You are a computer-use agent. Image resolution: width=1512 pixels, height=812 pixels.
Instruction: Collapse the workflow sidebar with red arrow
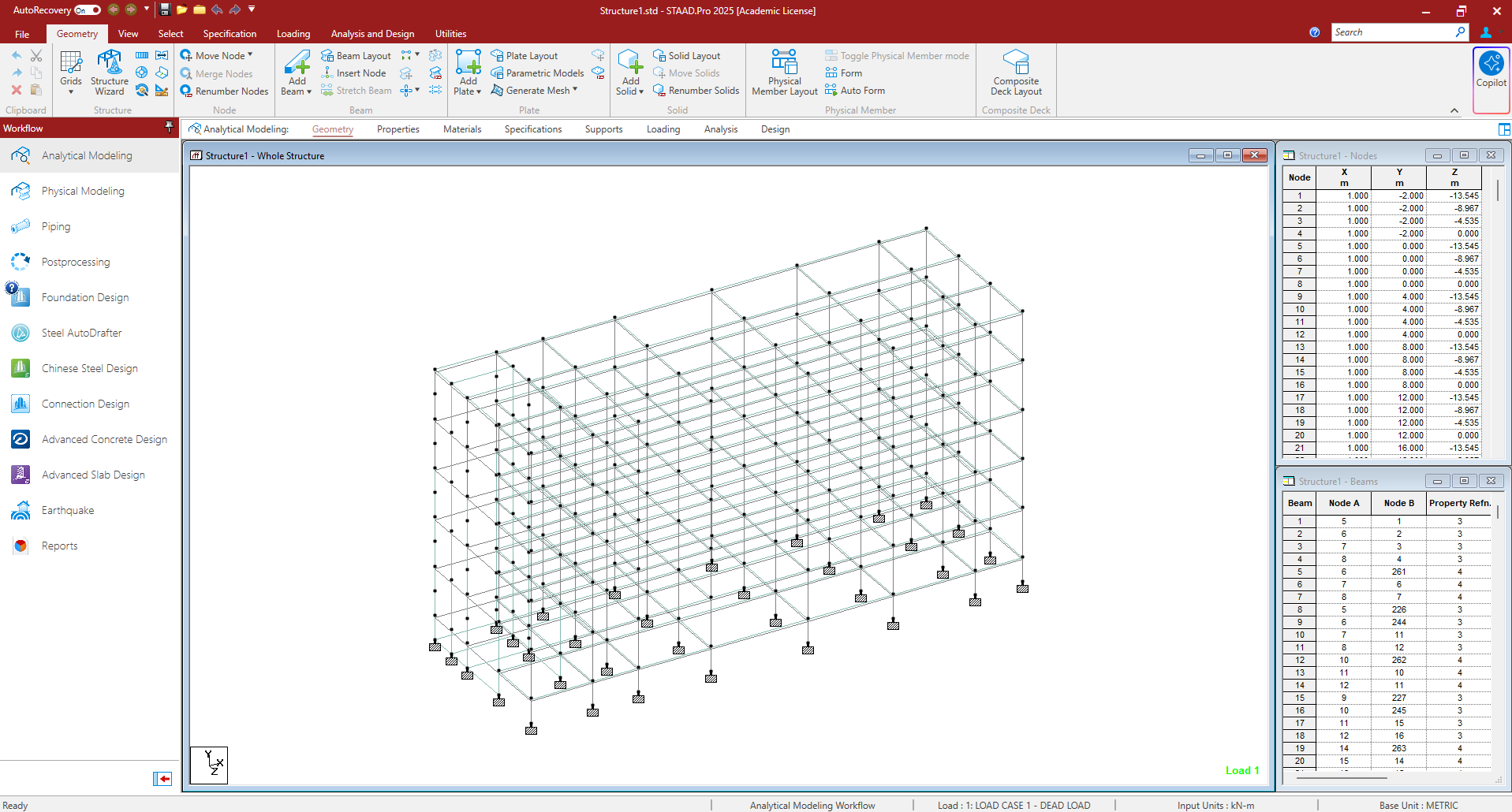point(162,779)
